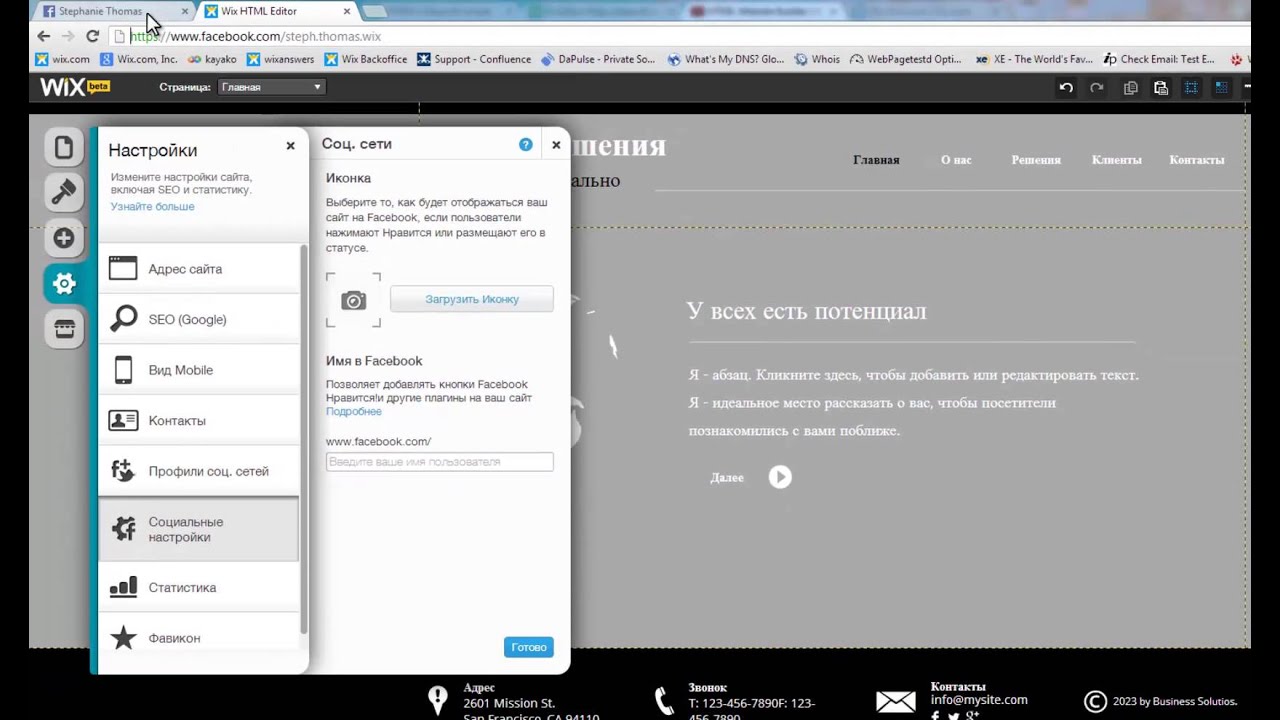Open DaPulse - Private So... bookmark
Image resolution: width=1280 pixels, height=720 pixels.
click(x=598, y=59)
